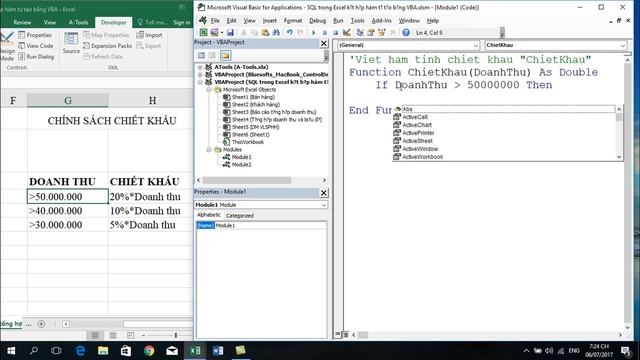The width and height of the screenshot is (640, 360).
Task: Select Excel cell containing >50.000.000
Action: click(x=68, y=196)
